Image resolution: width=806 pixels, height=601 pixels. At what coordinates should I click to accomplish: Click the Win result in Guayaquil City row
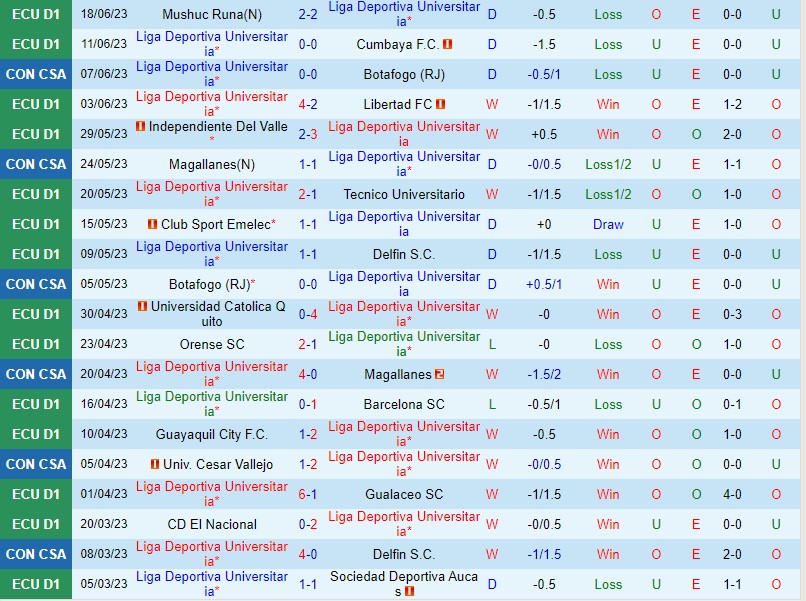click(x=608, y=434)
